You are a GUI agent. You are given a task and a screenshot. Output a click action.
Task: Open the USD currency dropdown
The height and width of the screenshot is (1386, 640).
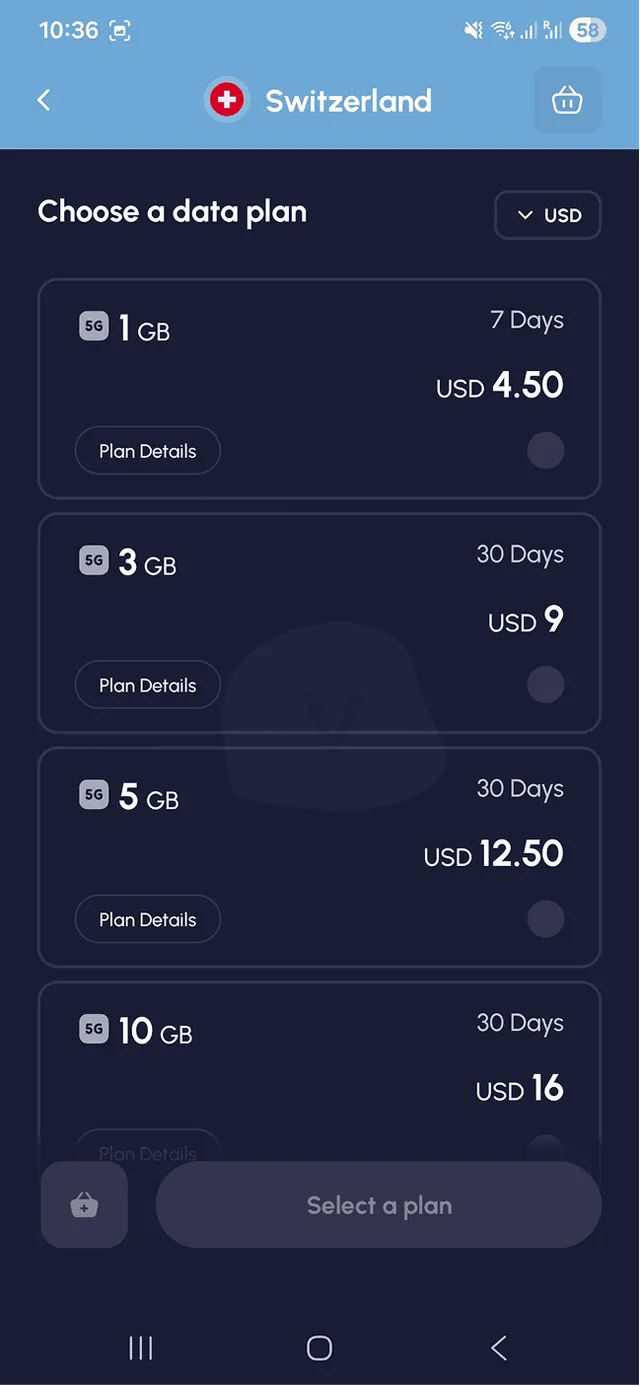548,214
